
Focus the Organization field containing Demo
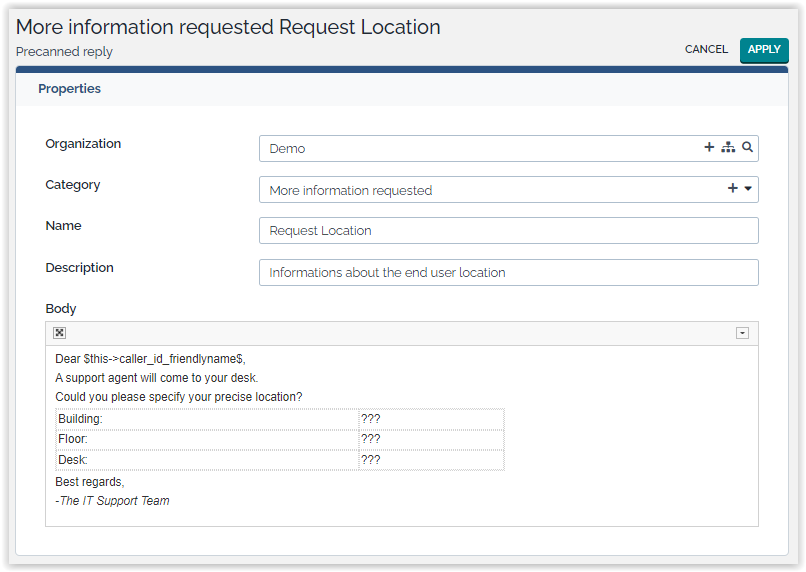(x=480, y=148)
